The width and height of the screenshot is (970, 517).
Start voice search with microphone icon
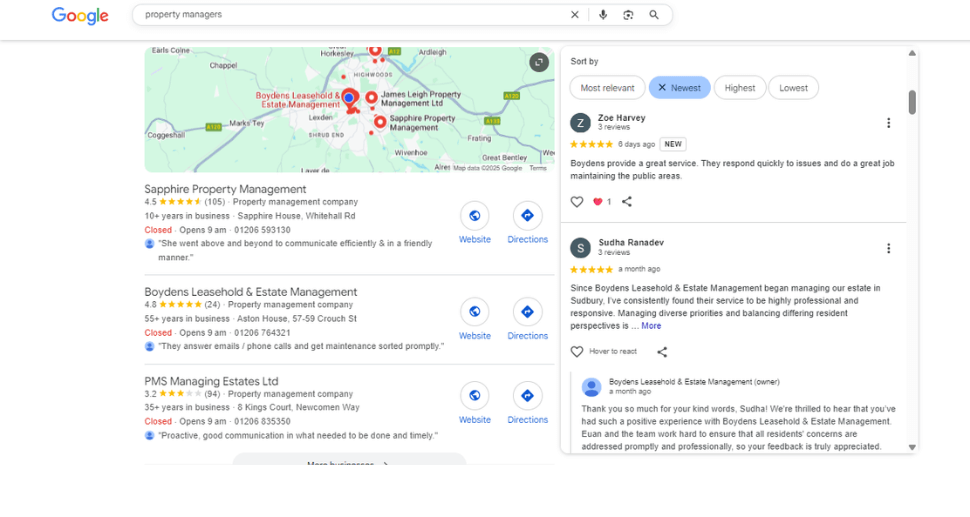pos(603,15)
